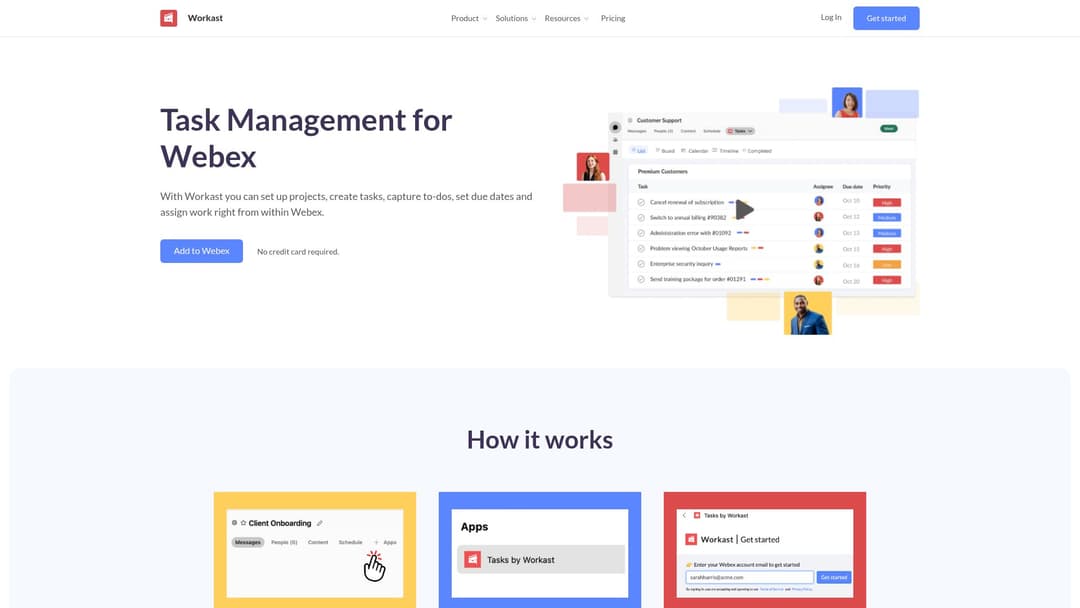Expand the Product dropdown menu

pyautogui.click(x=469, y=19)
